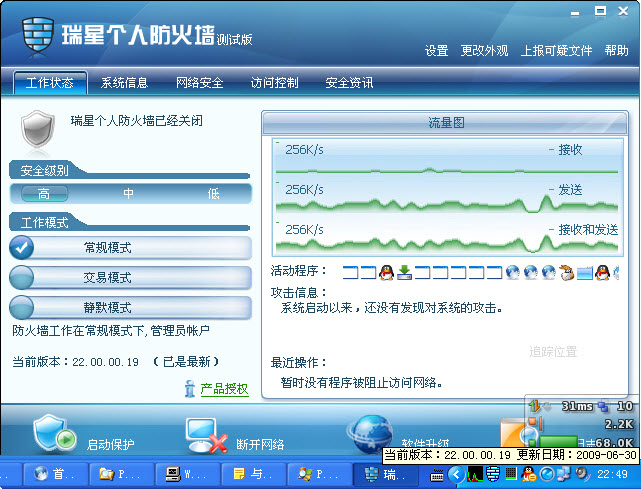641x489 pixels.
Task: Open the 与.. notes taskbar button
Action: click(254, 474)
